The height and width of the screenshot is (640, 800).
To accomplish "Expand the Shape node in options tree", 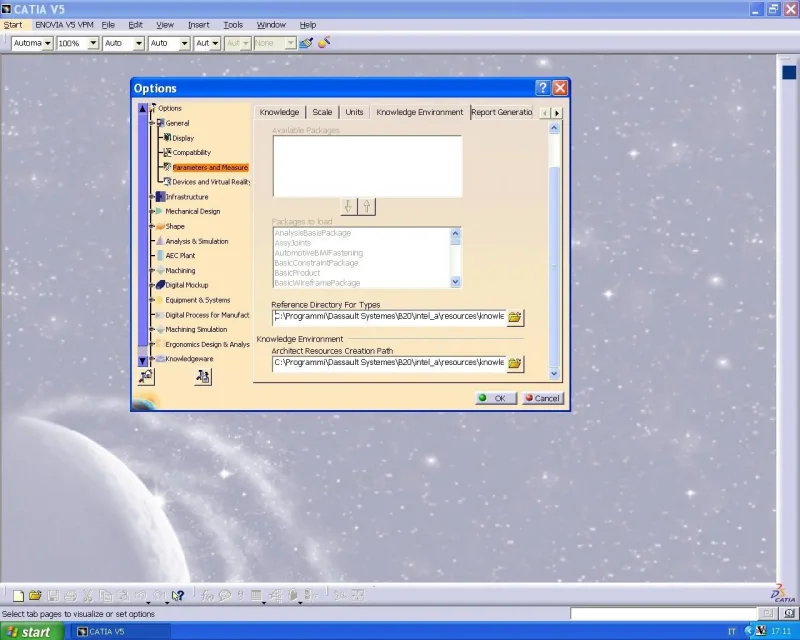I will point(152,226).
